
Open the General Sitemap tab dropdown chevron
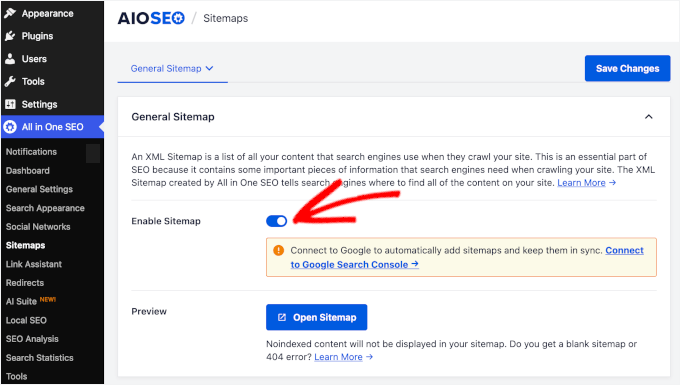209,69
